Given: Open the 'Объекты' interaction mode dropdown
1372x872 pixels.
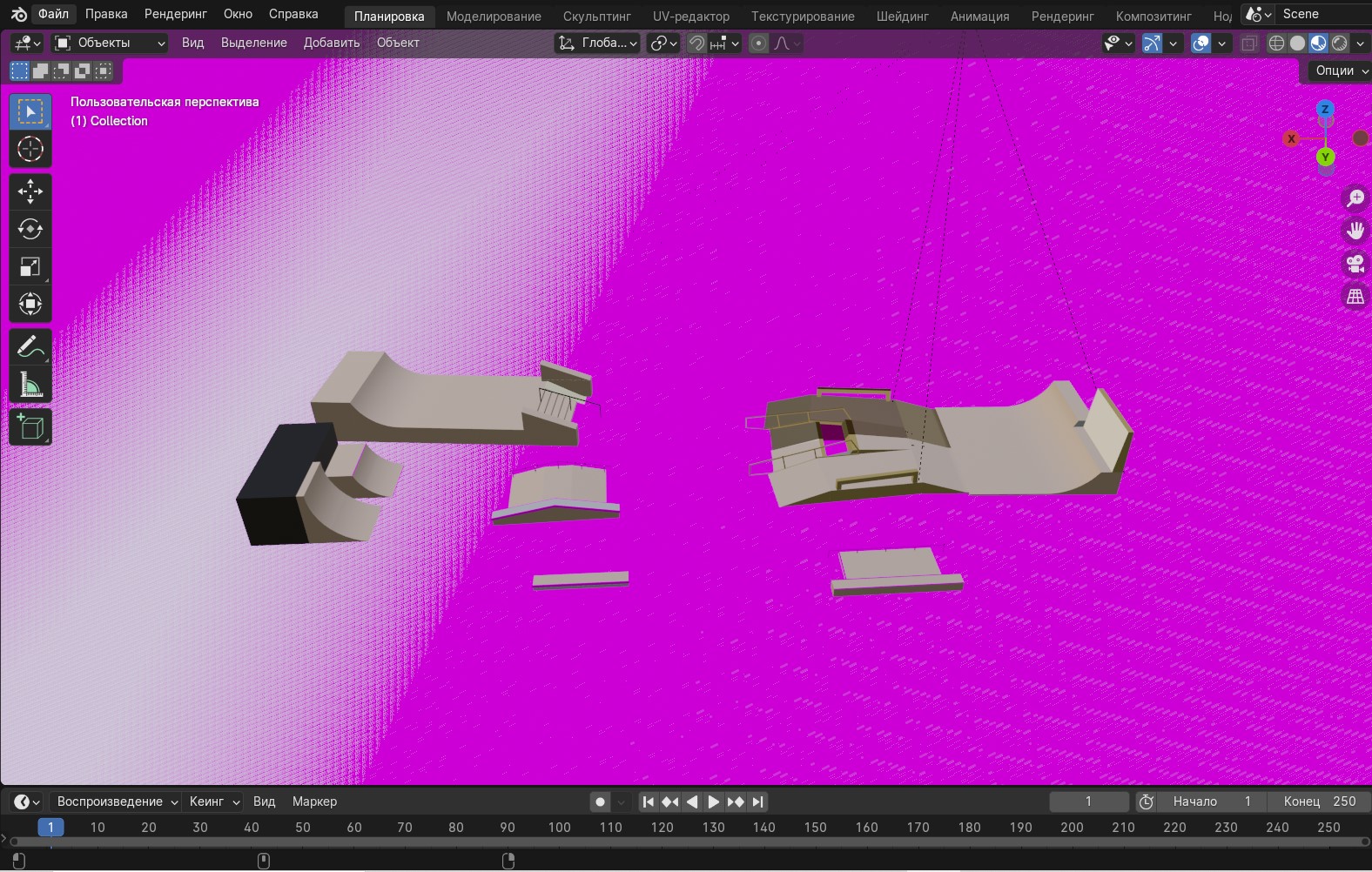Looking at the screenshot, I should tap(109, 43).
